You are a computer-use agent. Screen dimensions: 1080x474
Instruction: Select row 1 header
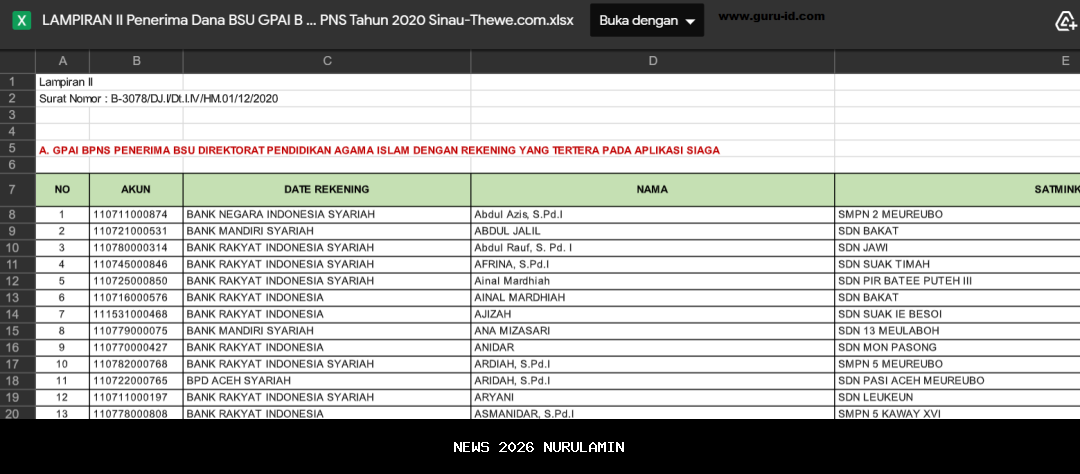click(x=18, y=82)
